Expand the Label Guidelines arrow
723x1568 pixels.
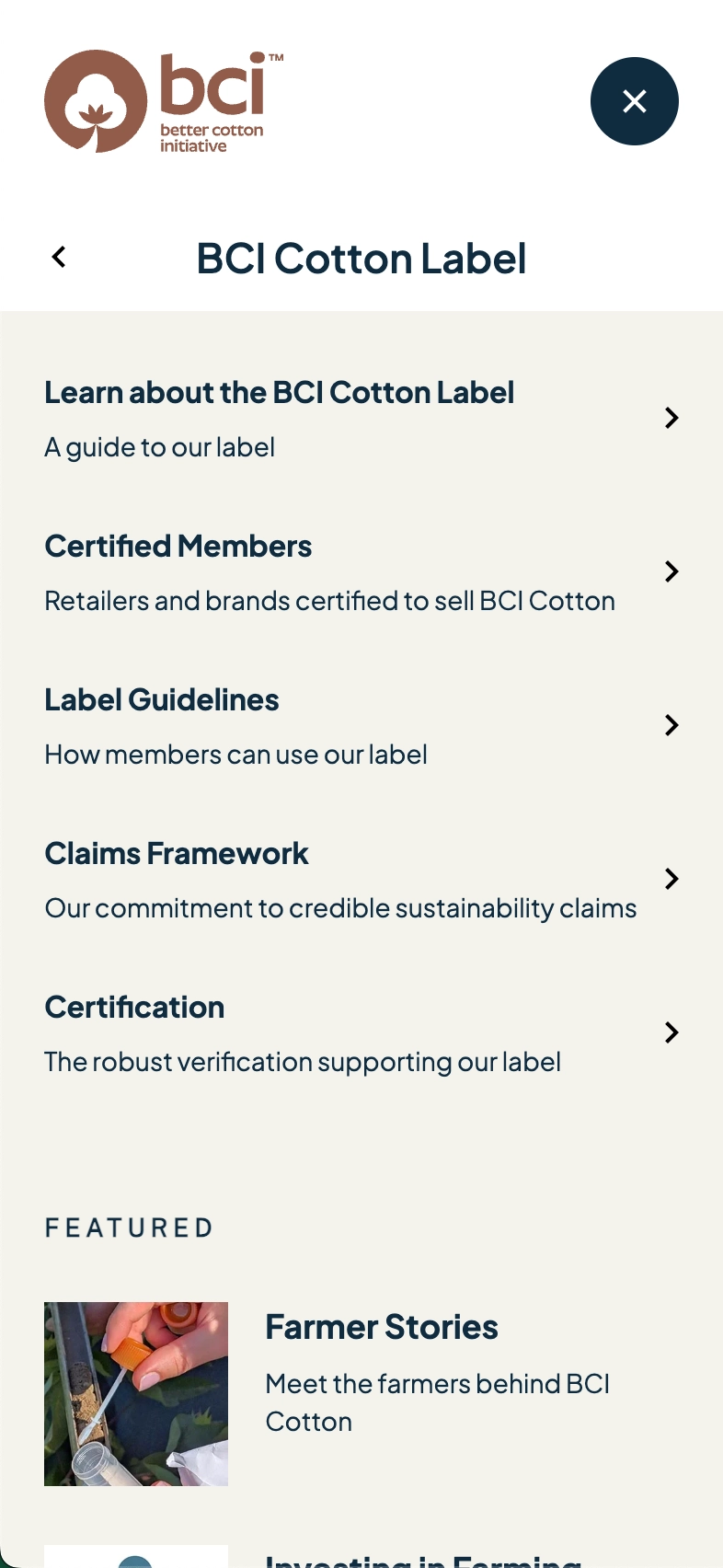671,725
